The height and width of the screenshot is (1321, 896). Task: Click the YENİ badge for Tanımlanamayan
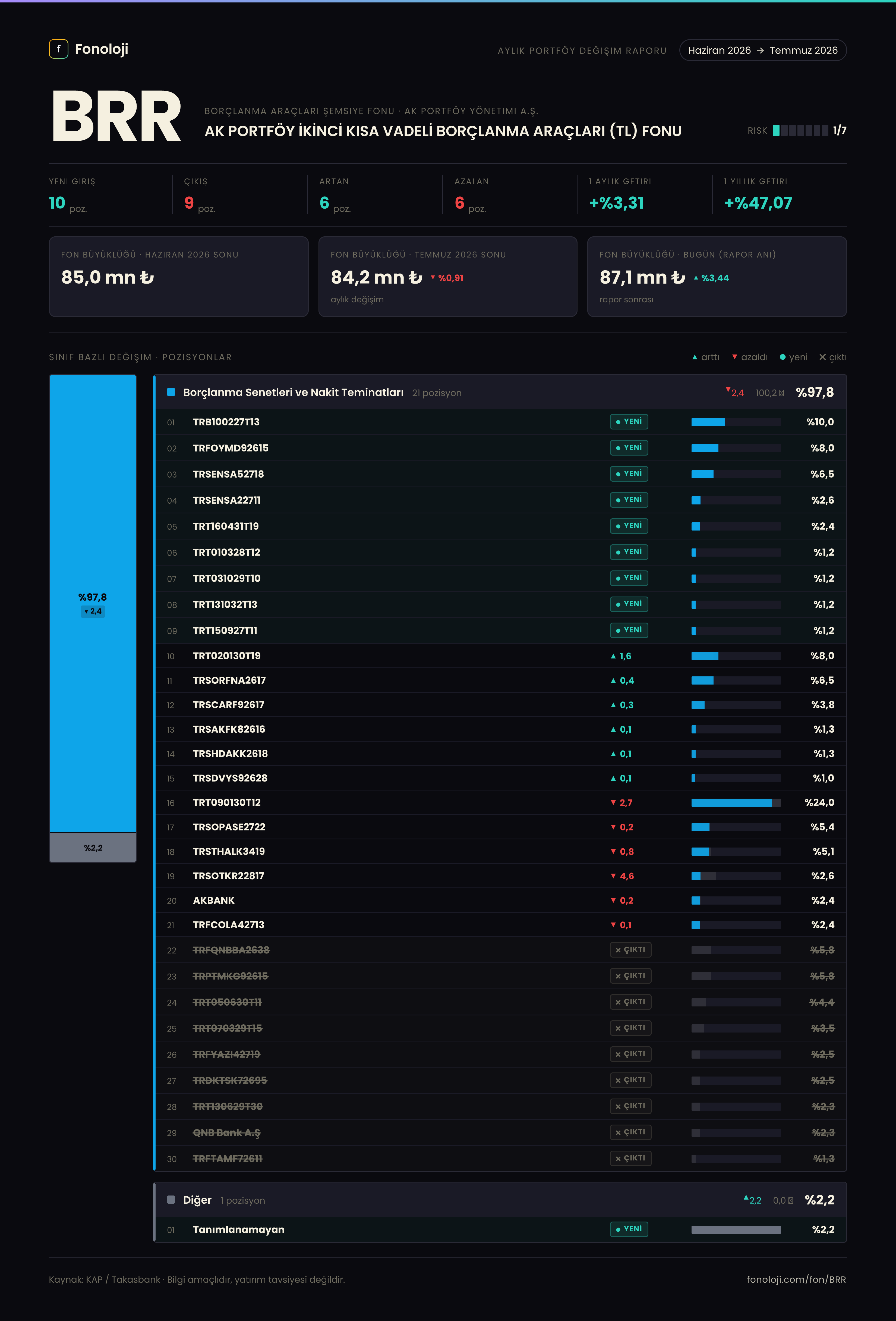(x=629, y=1229)
